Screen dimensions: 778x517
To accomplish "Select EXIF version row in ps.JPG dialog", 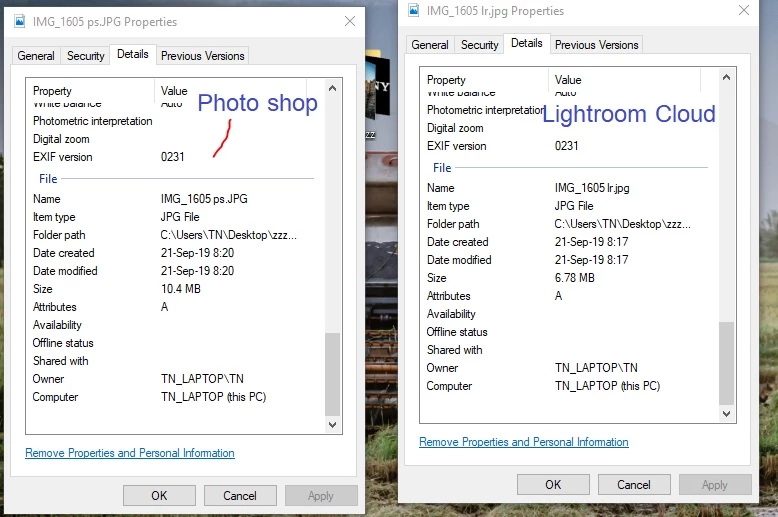I will point(176,157).
